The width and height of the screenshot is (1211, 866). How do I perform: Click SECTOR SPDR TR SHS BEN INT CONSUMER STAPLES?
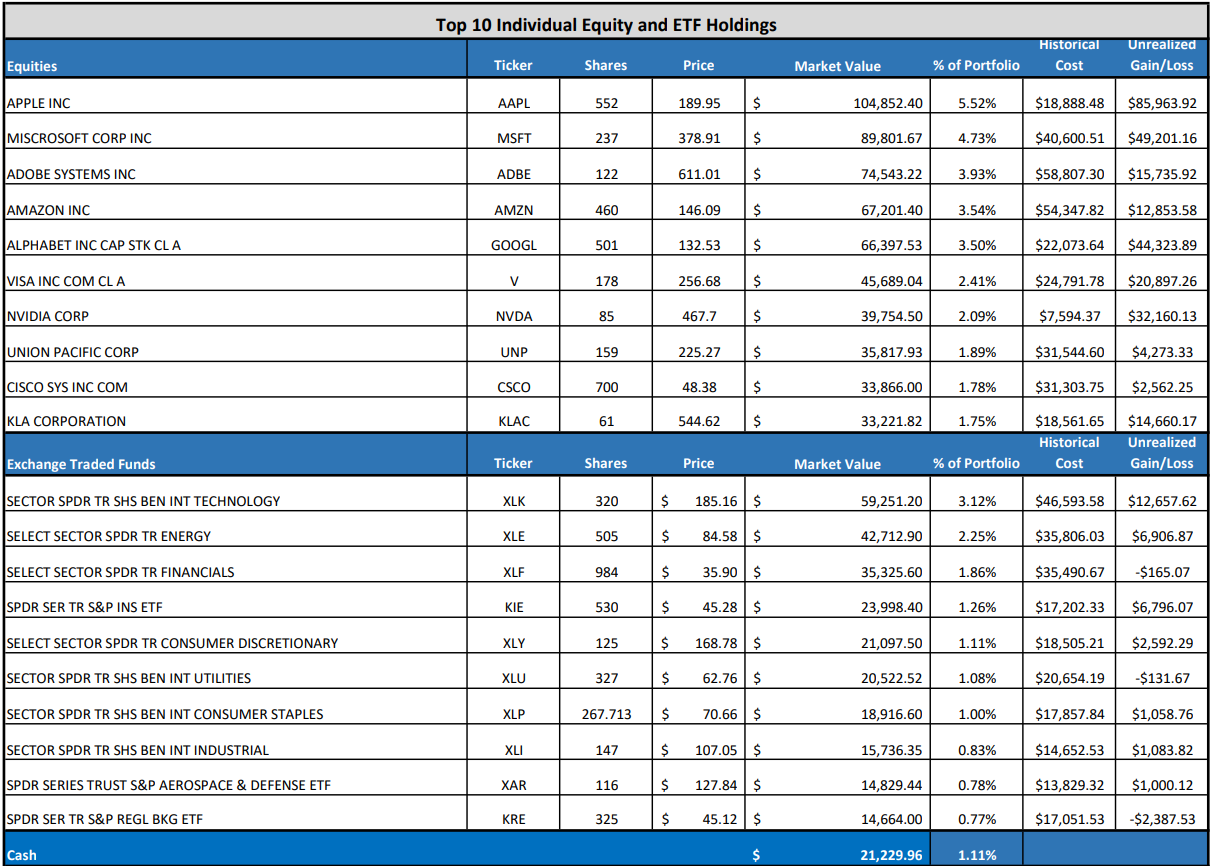tap(165, 714)
